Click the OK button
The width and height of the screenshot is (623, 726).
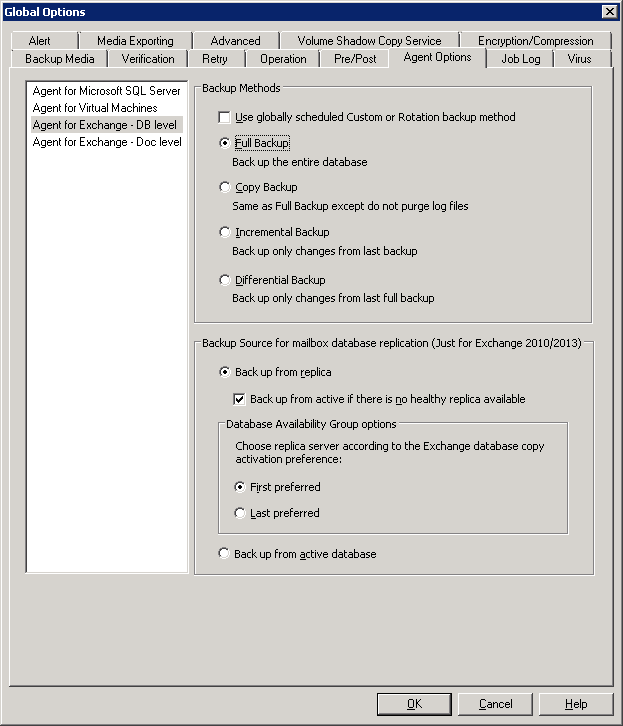[x=414, y=704]
